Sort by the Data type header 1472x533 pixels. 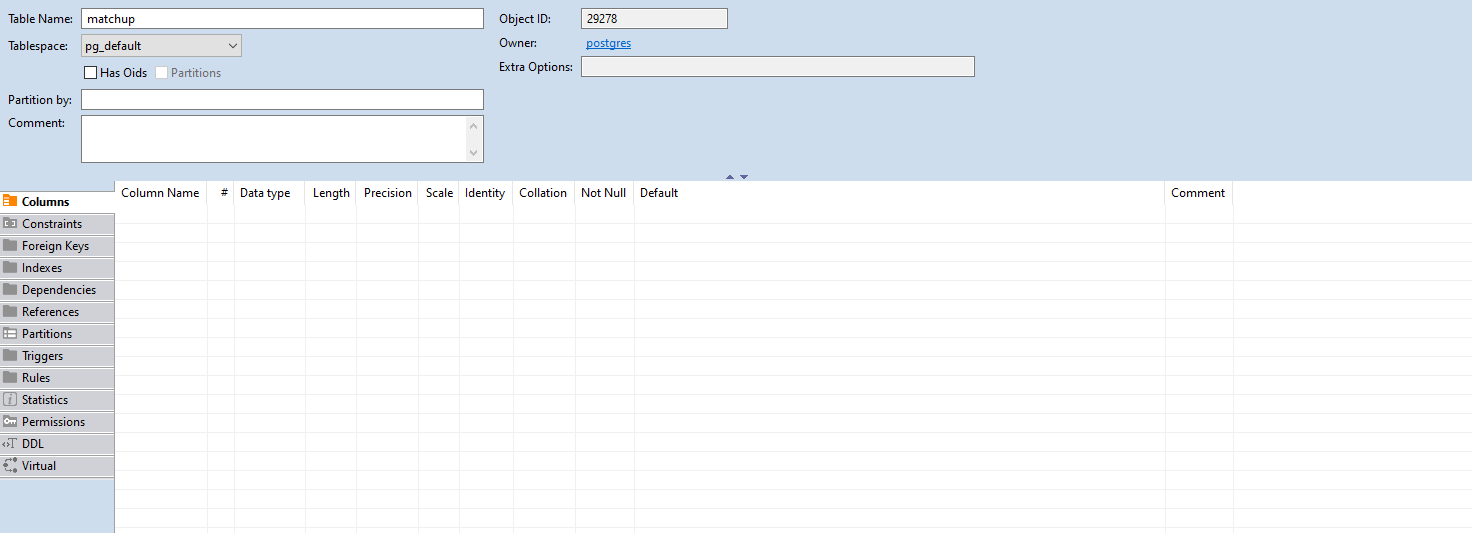click(x=270, y=193)
